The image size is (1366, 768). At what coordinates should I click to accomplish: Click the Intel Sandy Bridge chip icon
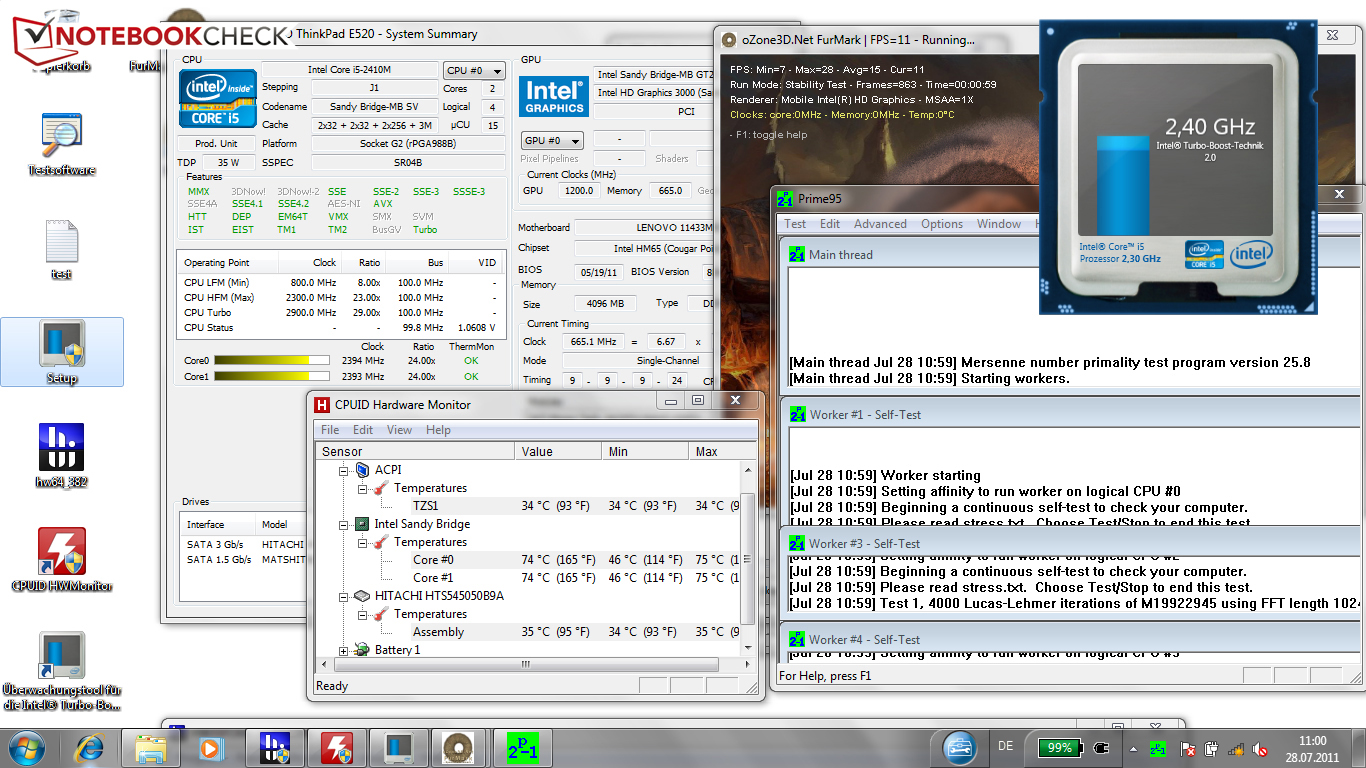[363, 524]
